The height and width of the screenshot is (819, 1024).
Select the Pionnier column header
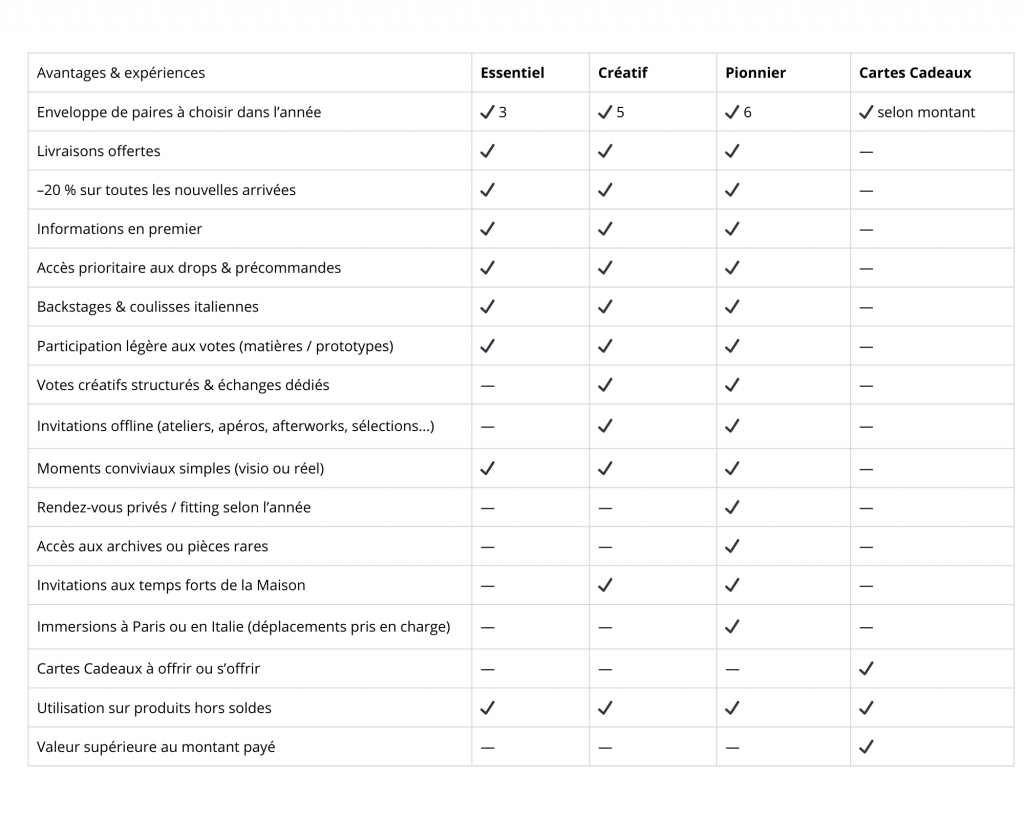[755, 73]
